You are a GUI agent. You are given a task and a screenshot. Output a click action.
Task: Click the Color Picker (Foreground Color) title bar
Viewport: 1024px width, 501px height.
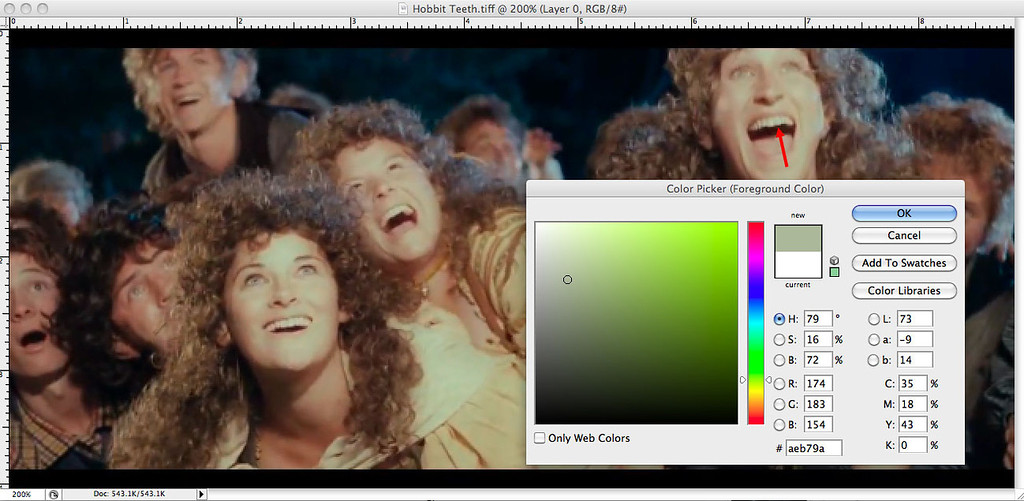(x=744, y=189)
